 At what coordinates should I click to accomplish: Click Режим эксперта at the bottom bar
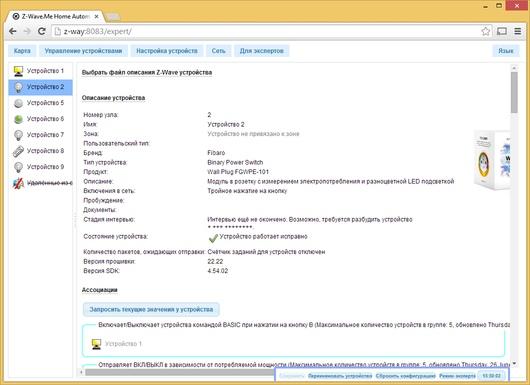point(457,376)
